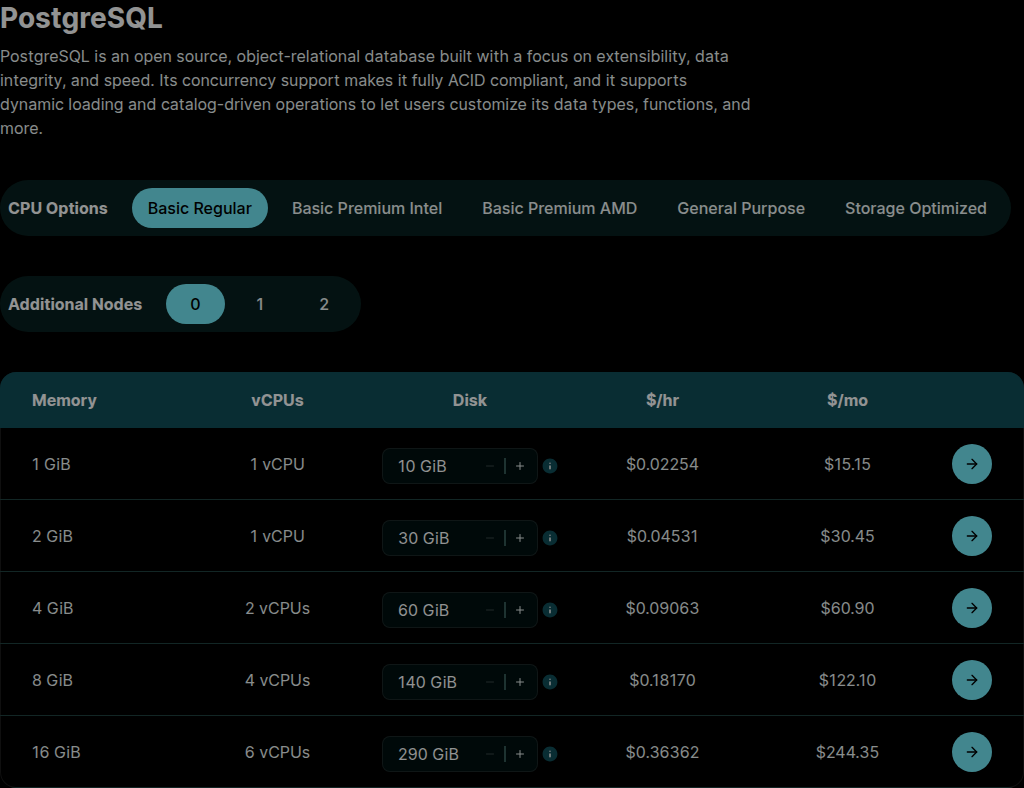Click the 30 GiB disk field
Screen dimensions: 1024x788
coord(460,538)
